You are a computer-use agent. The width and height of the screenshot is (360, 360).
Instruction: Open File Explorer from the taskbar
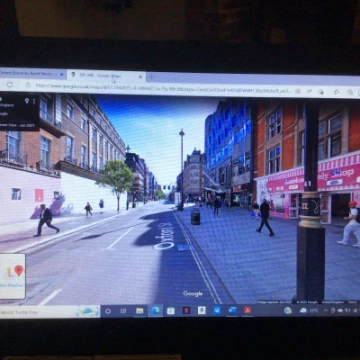(x=140, y=311)
